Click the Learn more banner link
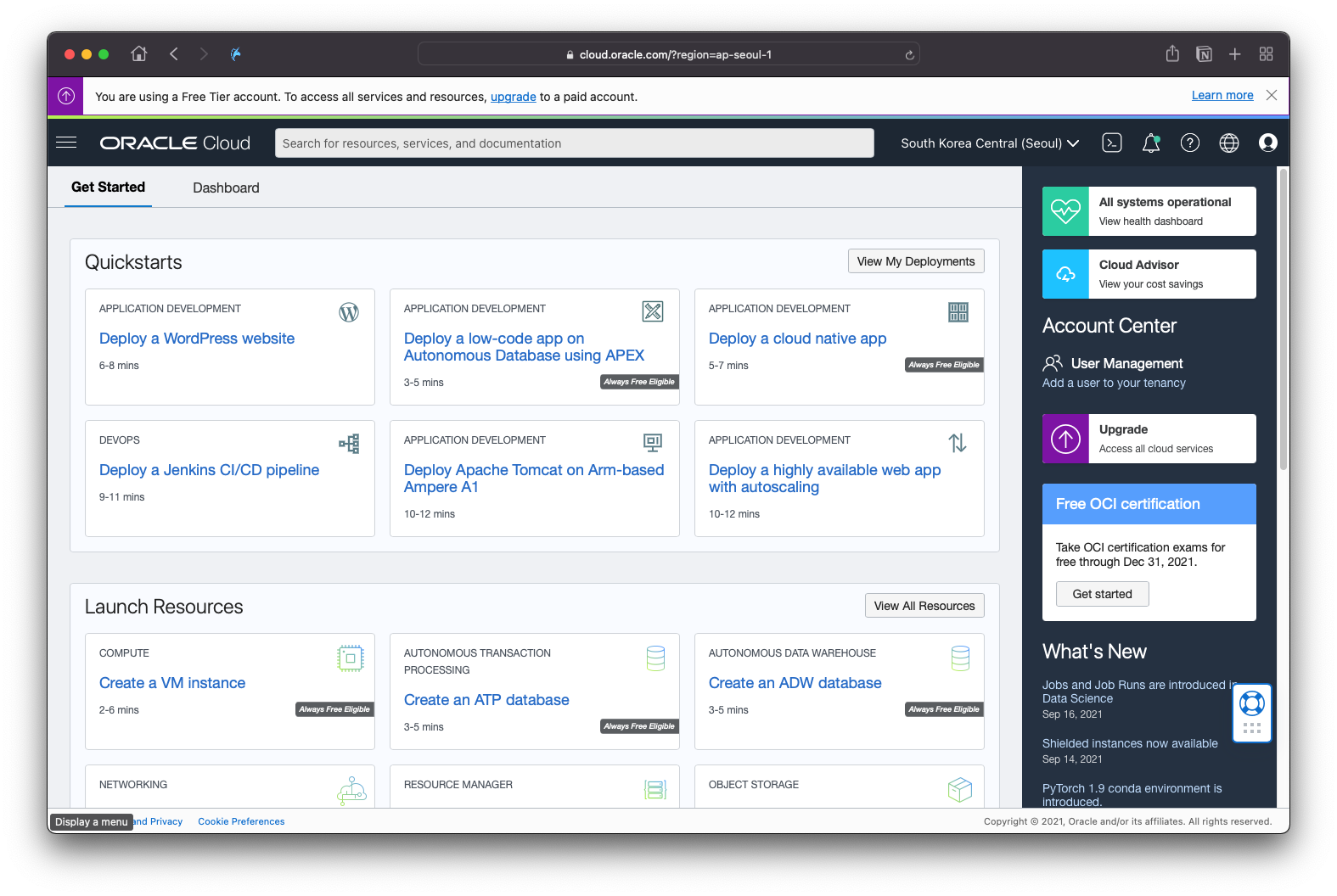This screenshot has height=896, width=1337. 1222,95
